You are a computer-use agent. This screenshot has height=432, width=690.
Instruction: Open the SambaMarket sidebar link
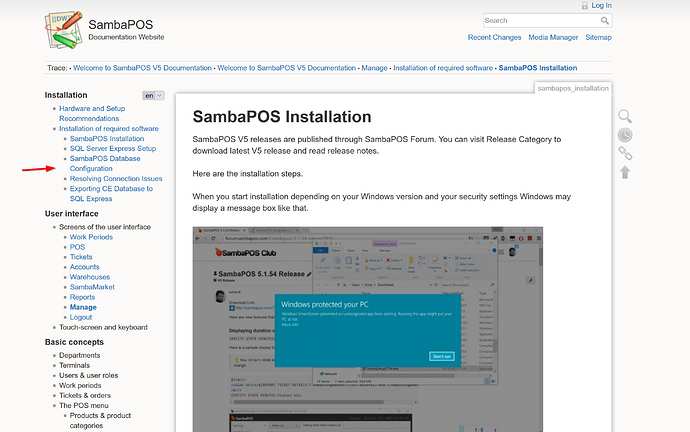92,287
